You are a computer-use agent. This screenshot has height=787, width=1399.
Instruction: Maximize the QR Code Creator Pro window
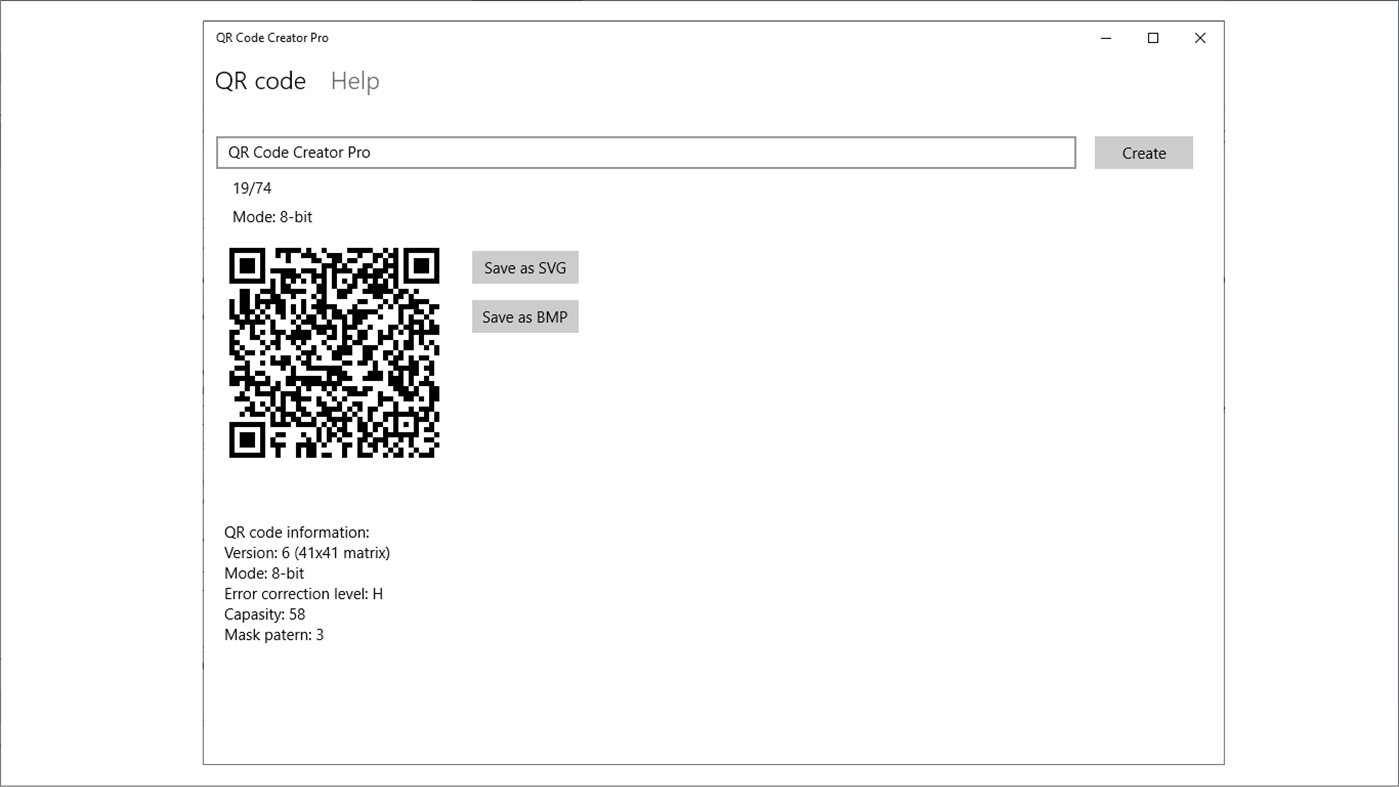[1153, 37]
